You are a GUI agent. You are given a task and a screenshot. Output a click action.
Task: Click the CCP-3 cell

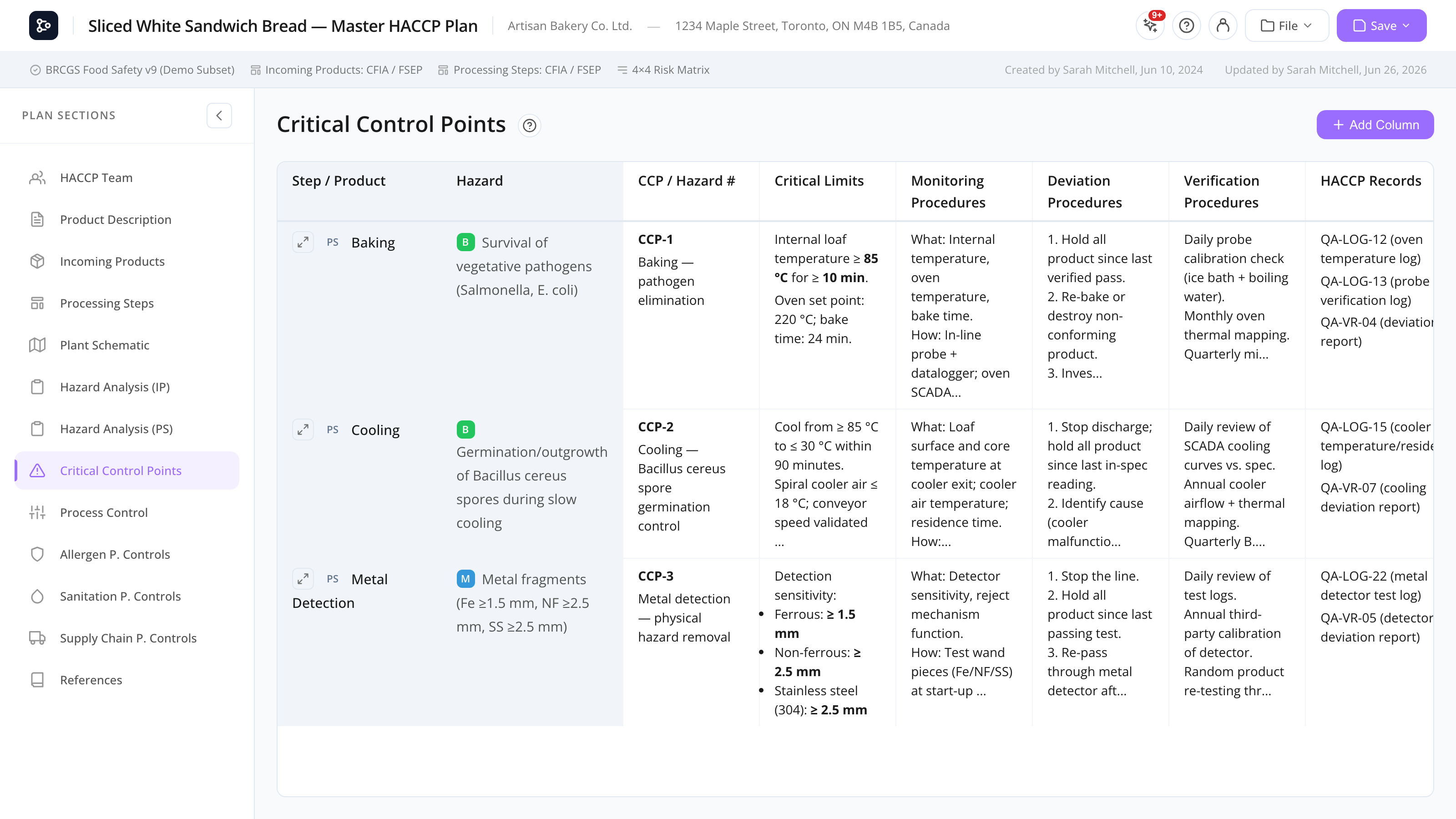point(691,642)
